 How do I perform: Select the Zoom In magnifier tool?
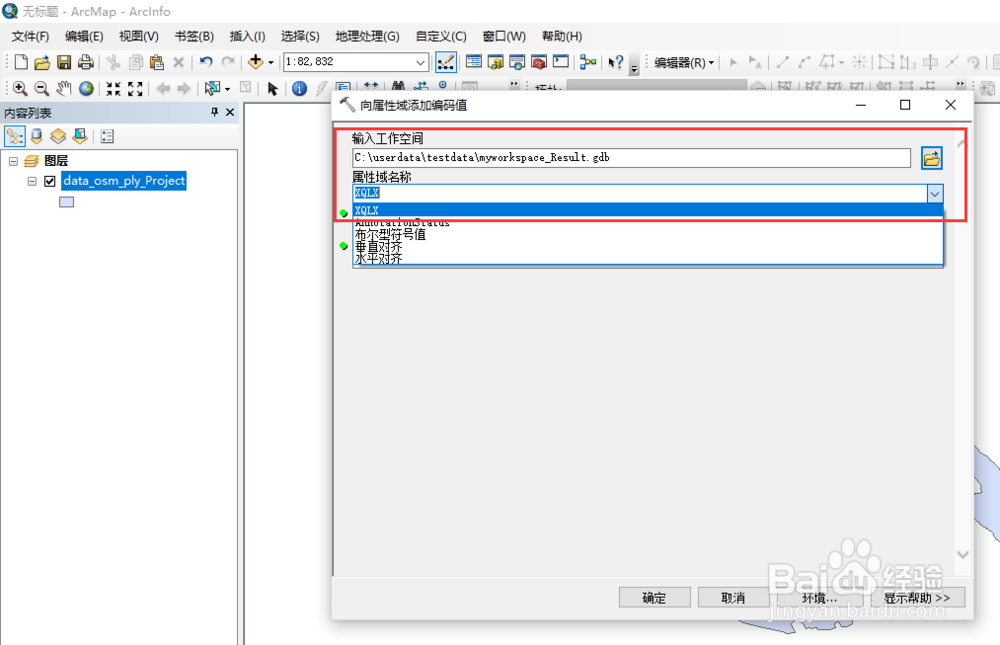tap(20, 88)
